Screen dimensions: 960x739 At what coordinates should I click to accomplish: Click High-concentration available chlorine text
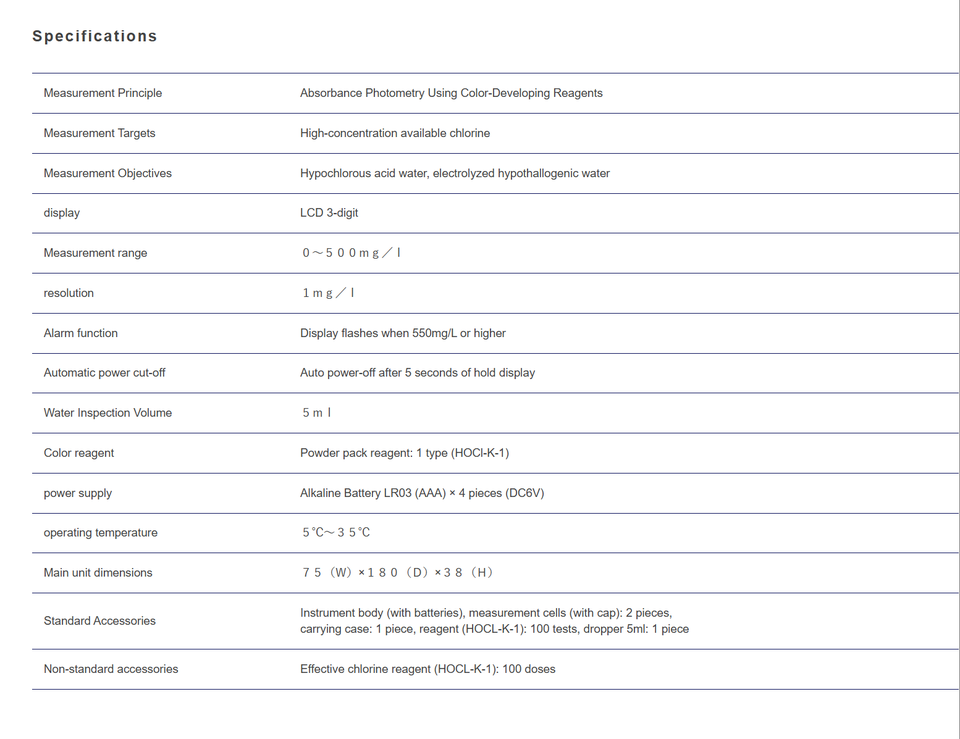(x=395, y=133)
